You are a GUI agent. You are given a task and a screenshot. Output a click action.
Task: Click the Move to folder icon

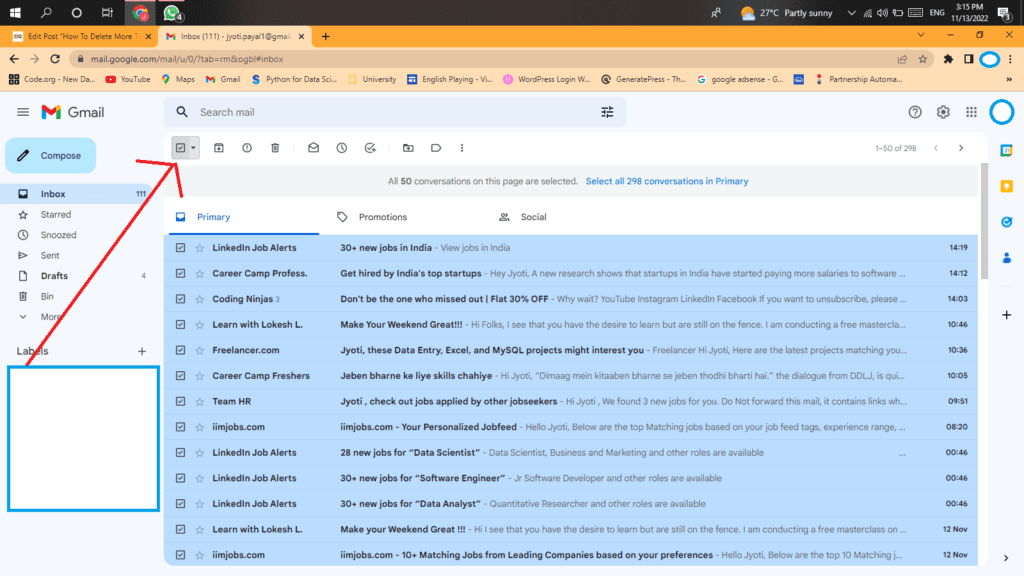pyautogui.click(x=408, y=148)
